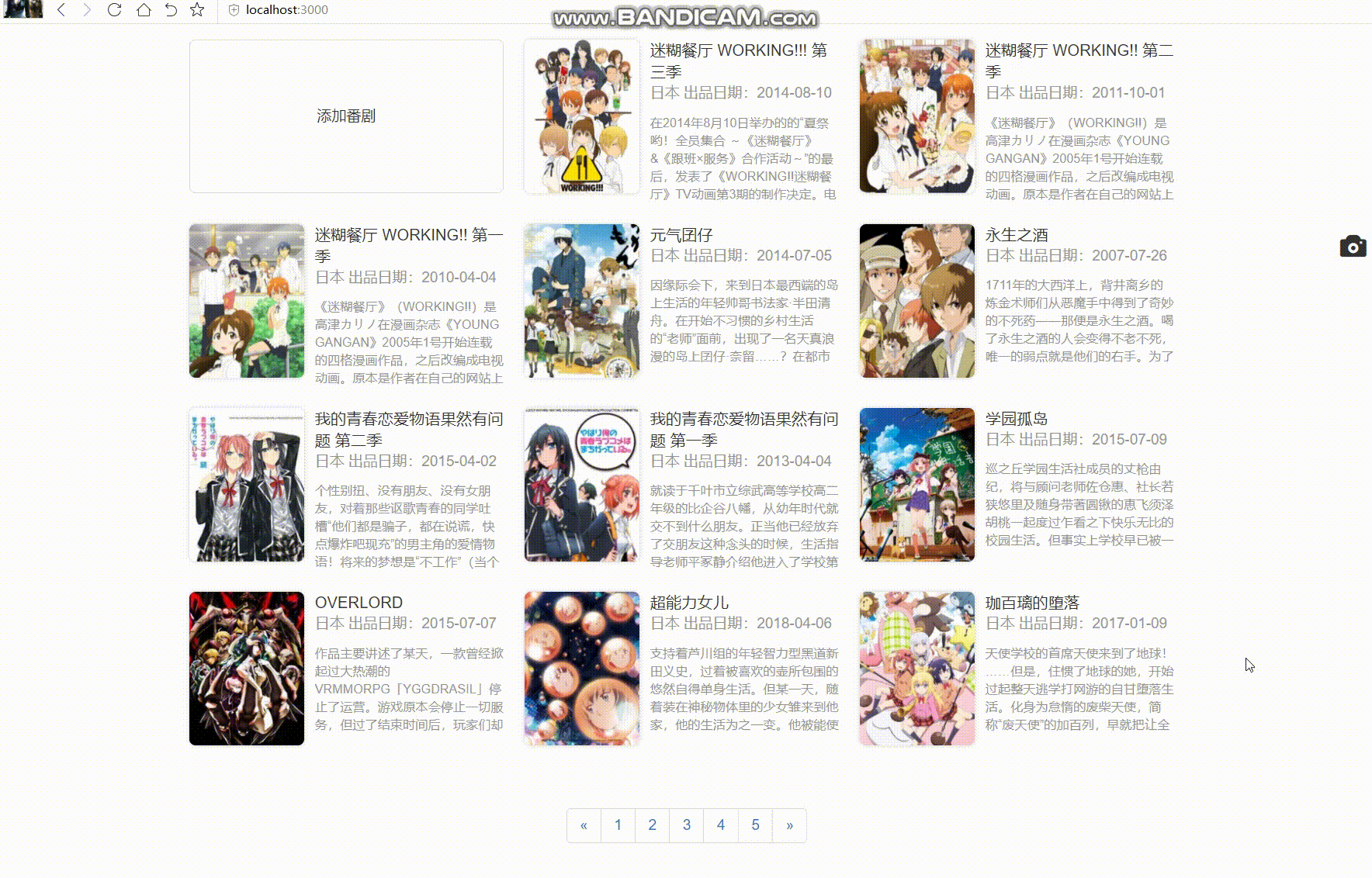Click the 学园孤岛 title
The image size is (1372, 878).
click(x=1017, y=419)
